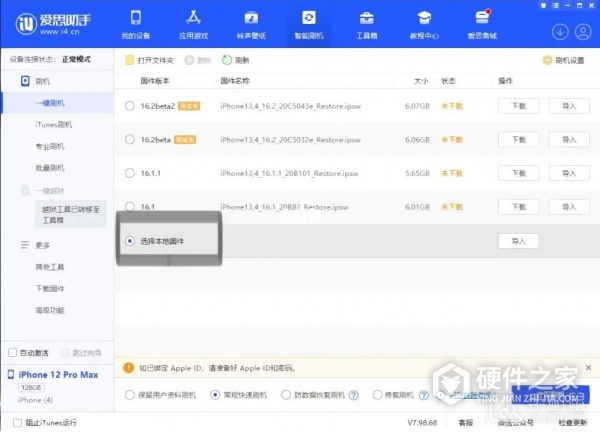
Task: Click the 大小 column header
Action: point(421,81)
